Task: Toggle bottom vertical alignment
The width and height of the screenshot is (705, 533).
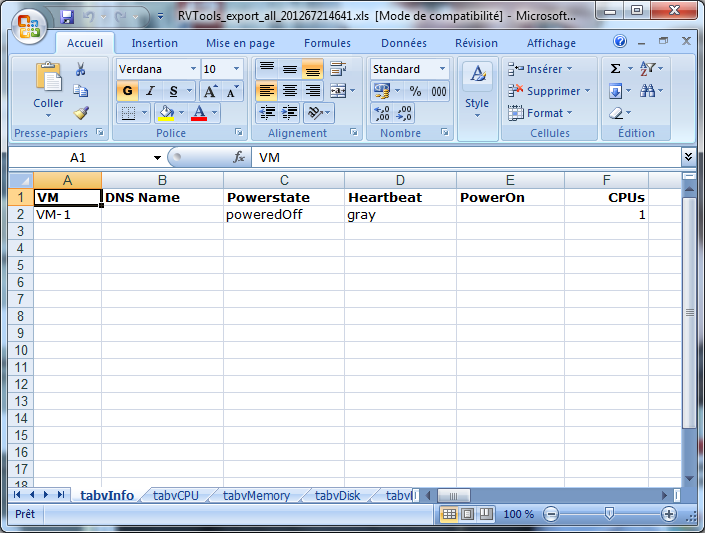Action: (312, 69)
